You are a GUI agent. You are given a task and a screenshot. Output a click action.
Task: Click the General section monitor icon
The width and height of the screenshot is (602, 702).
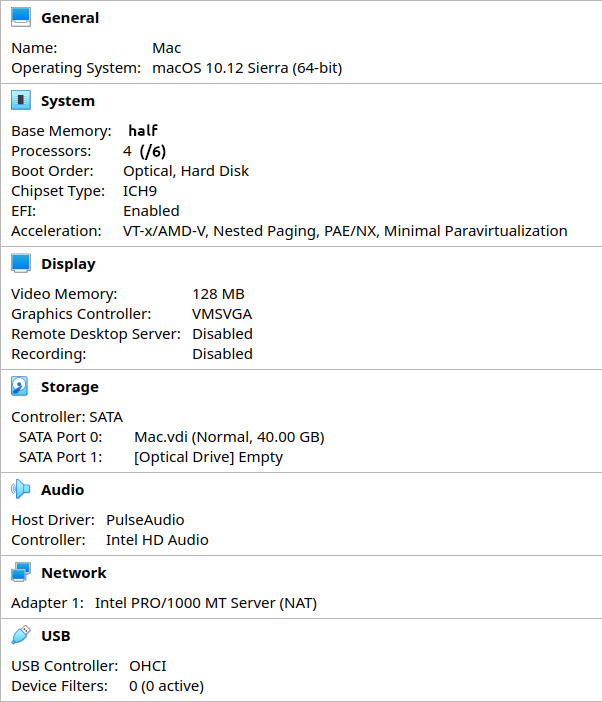[x=21, y=17]
